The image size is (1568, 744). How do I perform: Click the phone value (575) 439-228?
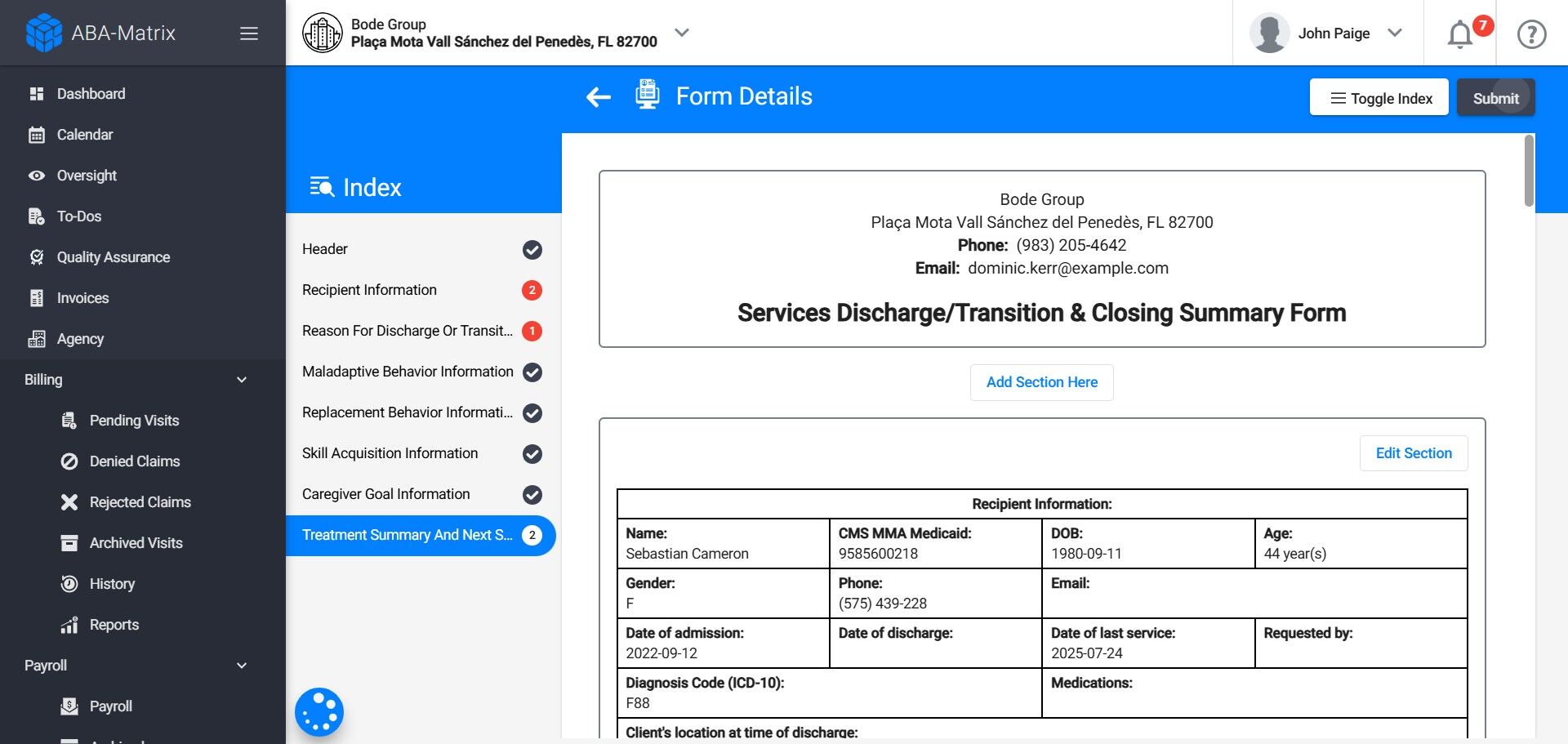[x=883, y=604]
